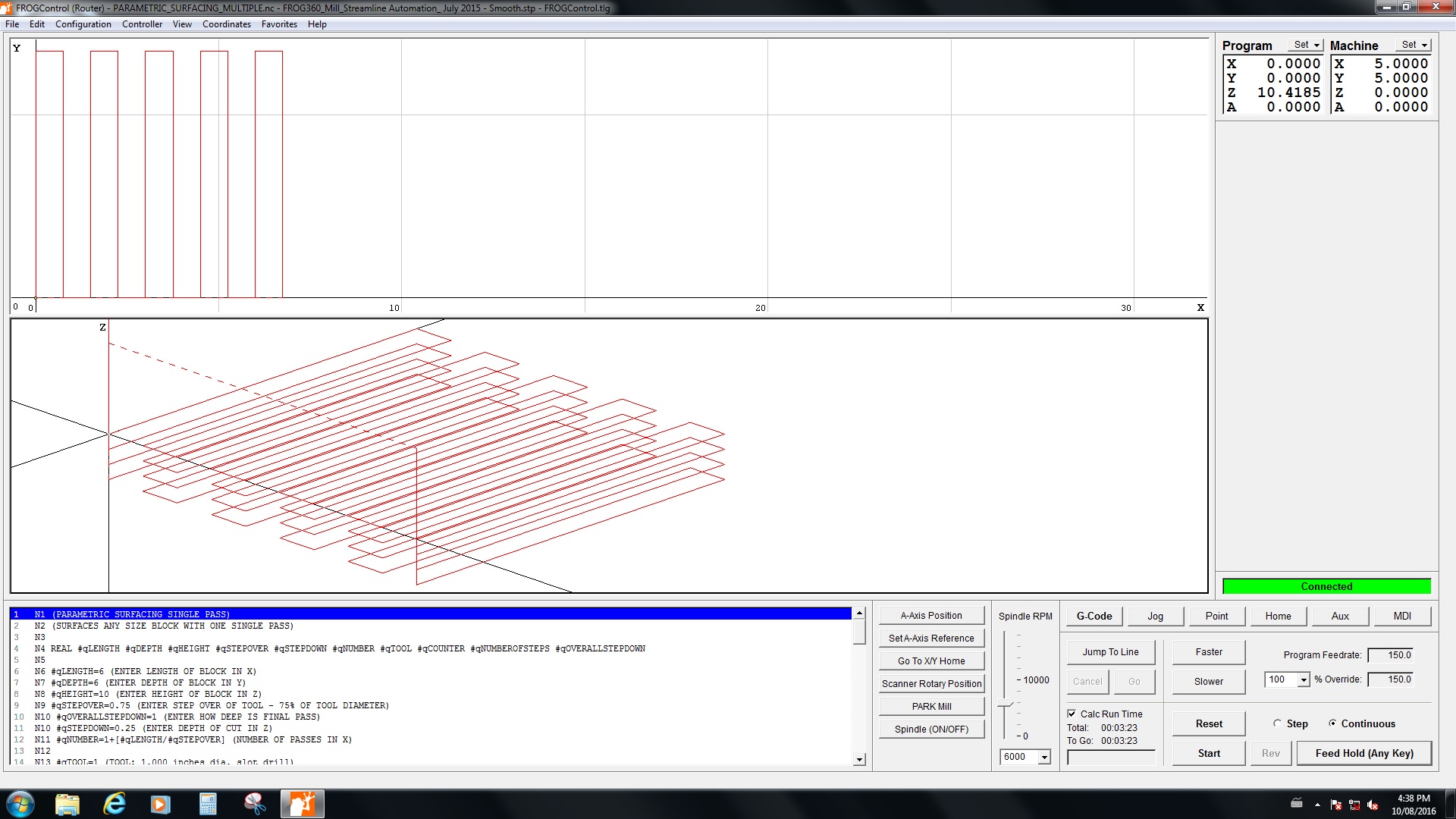Expand the spindle RPM 6000 dropdown
The height and width of the screenshot is (819, 1456).
1044,757
